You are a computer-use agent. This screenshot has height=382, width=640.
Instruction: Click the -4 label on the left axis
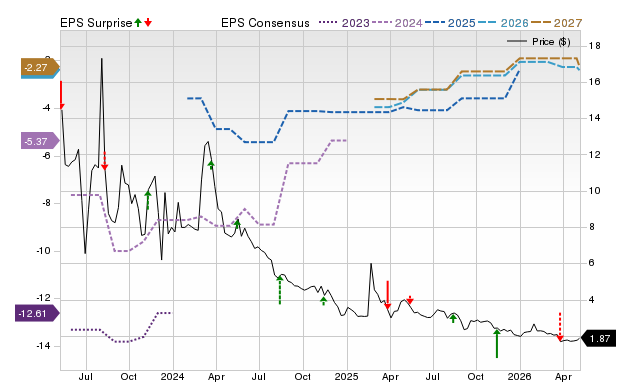coord(46,108)
